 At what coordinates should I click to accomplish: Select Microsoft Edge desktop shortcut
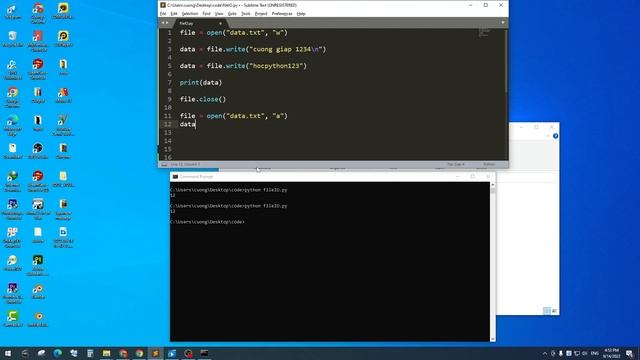13,125
